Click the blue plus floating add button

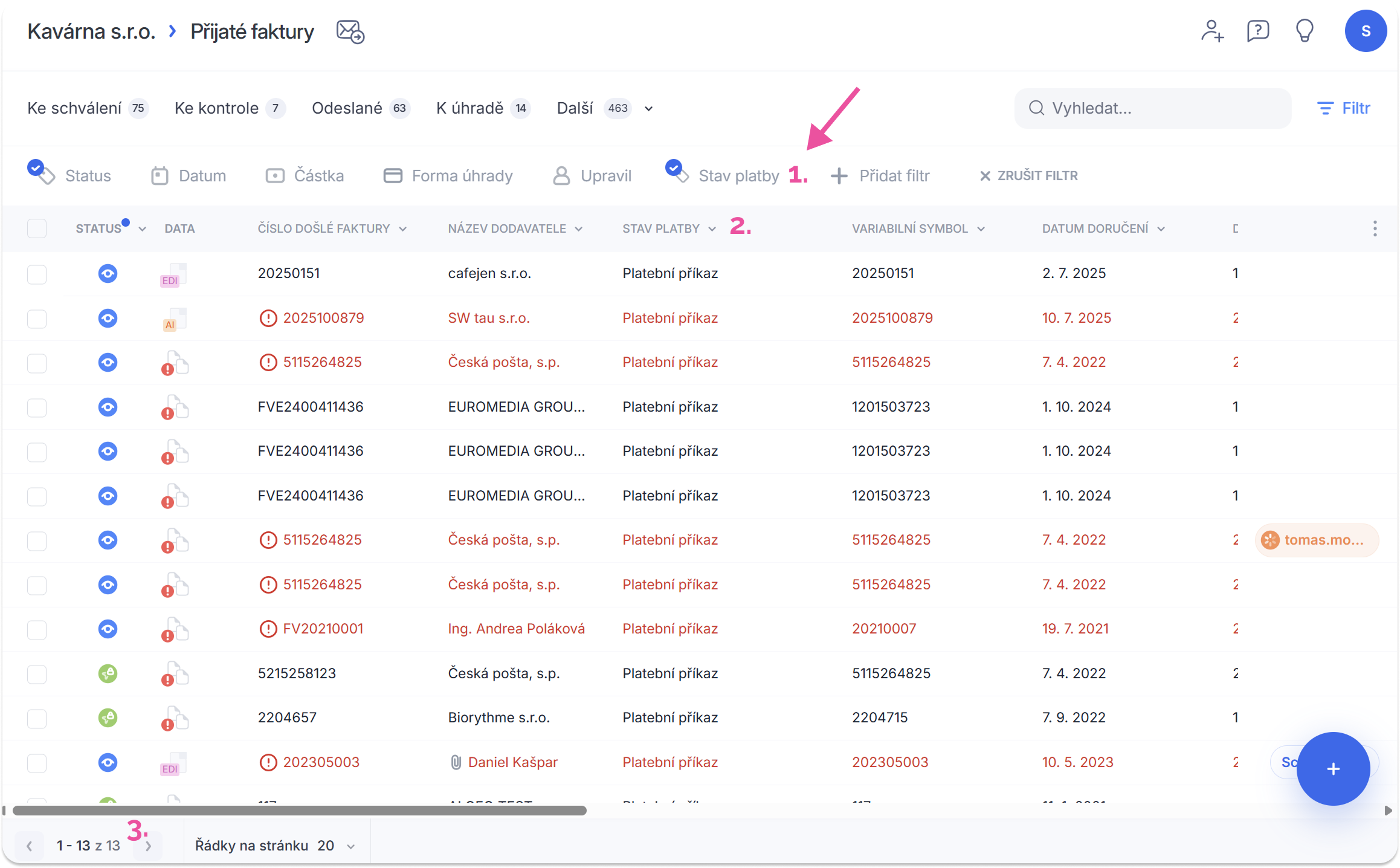click(1333, 768)
